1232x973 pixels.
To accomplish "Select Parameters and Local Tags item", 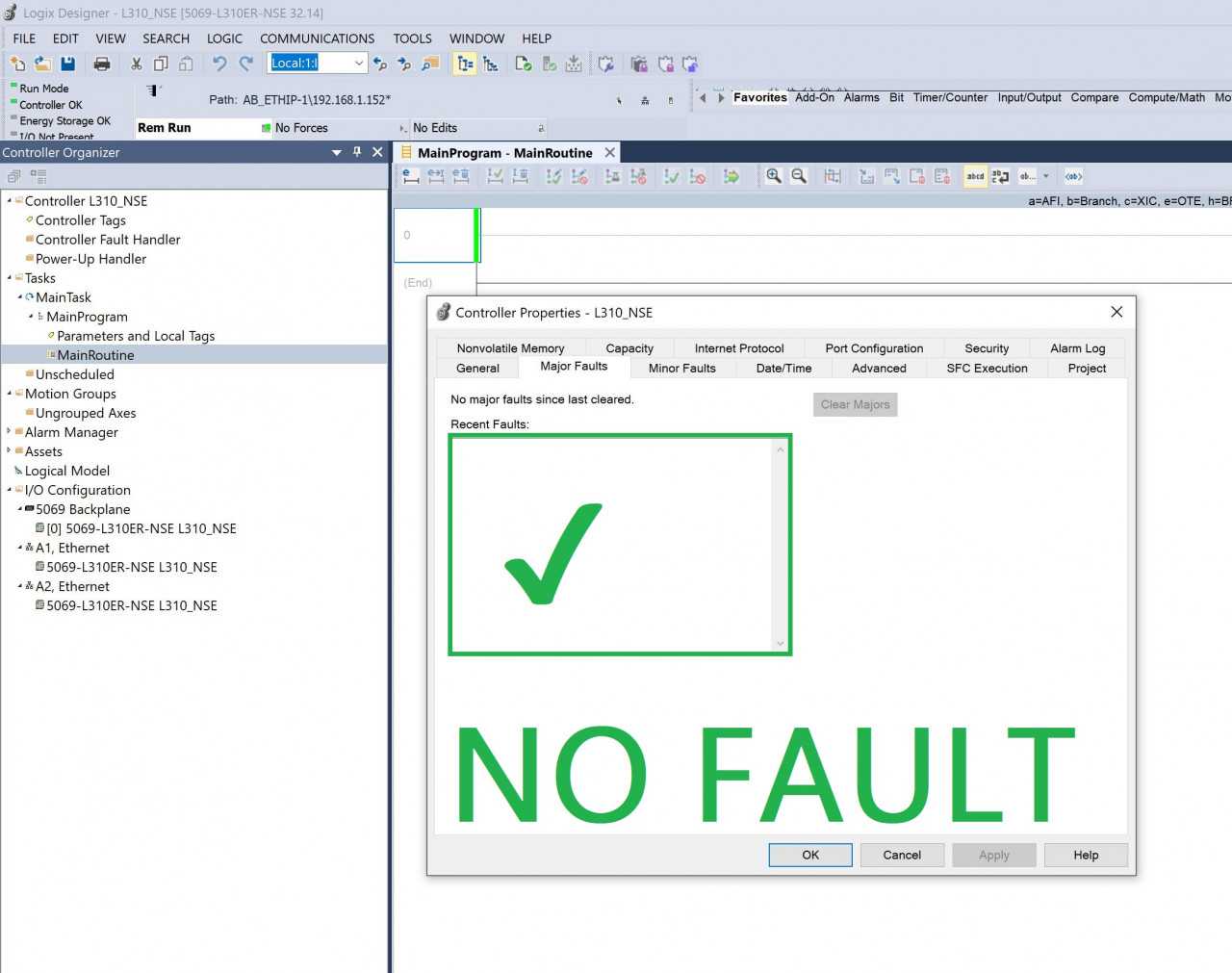I will 136,336.
